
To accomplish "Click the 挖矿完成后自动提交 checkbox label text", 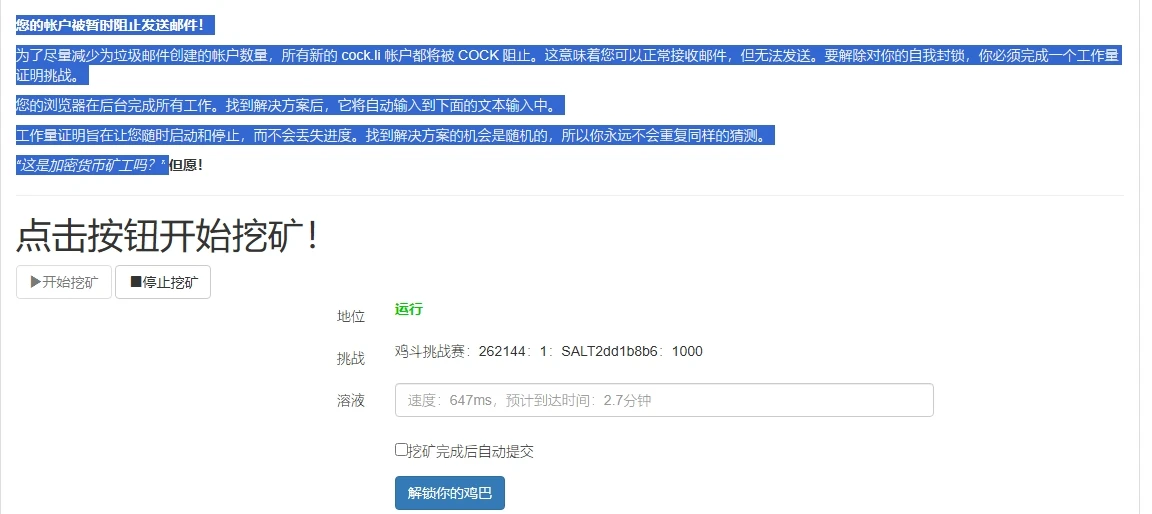I will tap(471, 451).
